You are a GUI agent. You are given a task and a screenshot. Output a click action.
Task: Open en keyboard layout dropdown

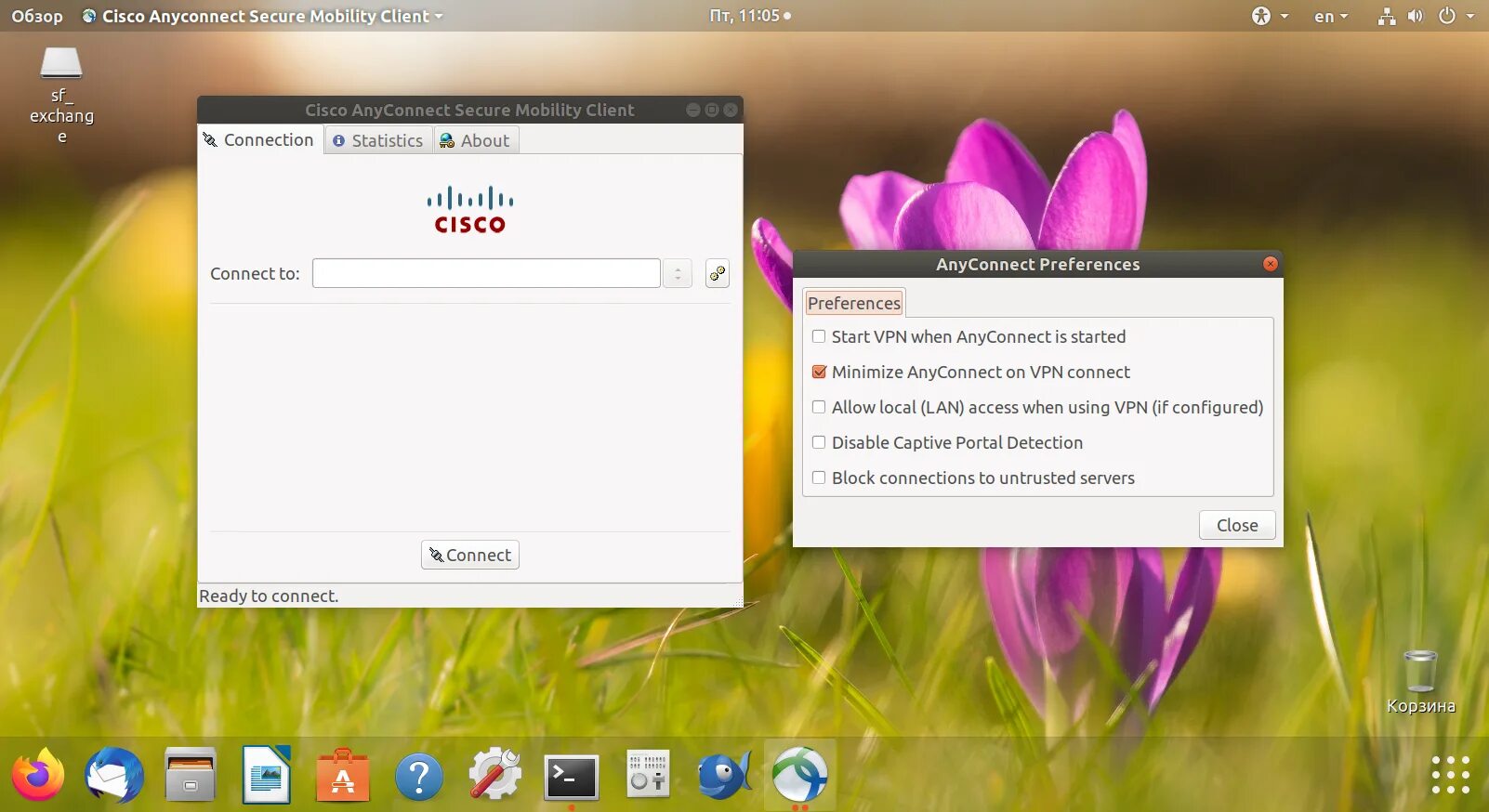pos(1331,16)
